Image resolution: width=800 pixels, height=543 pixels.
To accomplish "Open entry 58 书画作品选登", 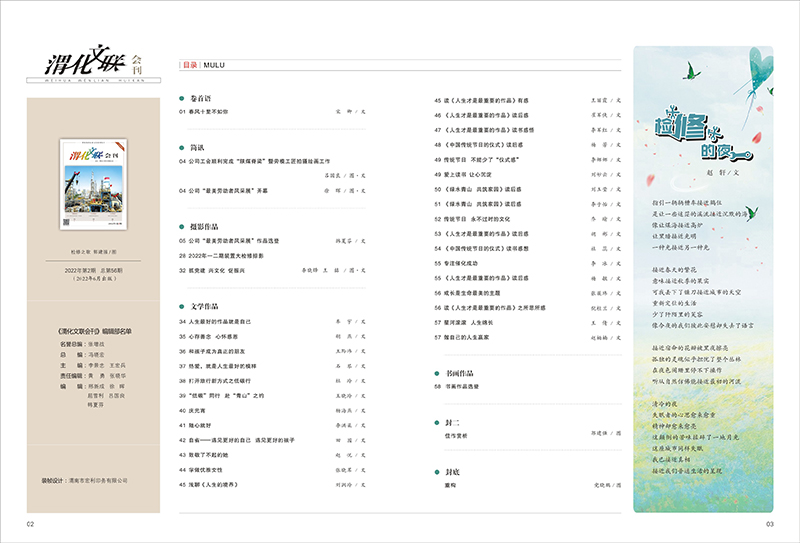I will tap(462, 386).
